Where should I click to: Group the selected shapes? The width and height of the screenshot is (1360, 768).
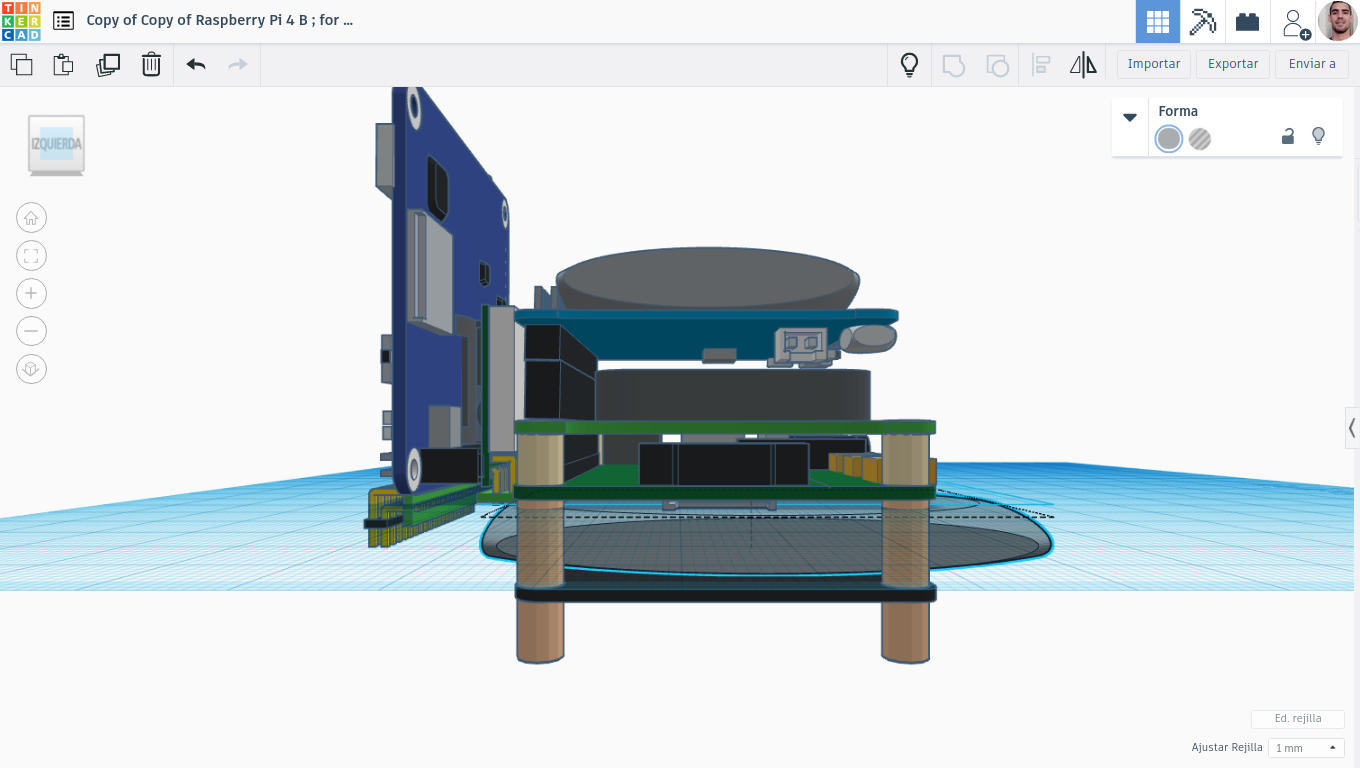click(954, 65)
